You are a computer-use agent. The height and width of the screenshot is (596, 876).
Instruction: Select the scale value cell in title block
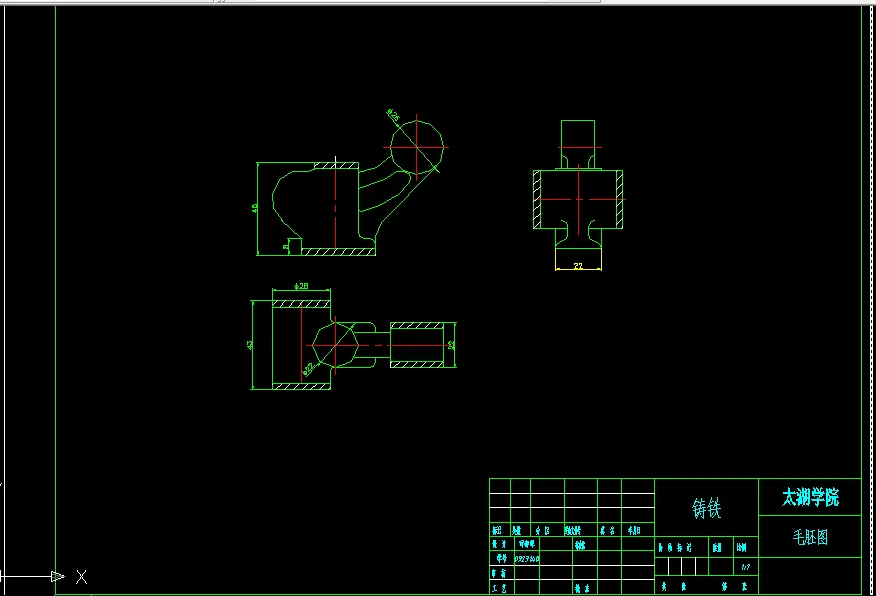click(x=745, y=567)
